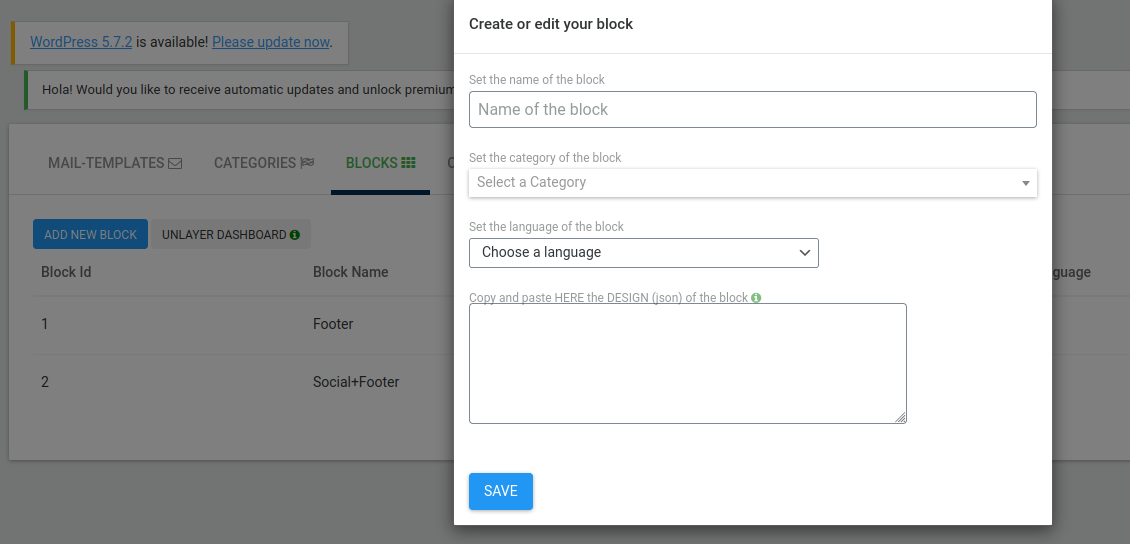Screen dimensions: 1130x544
Task: Focus the Name of the block field
Action: coord(752,110)
